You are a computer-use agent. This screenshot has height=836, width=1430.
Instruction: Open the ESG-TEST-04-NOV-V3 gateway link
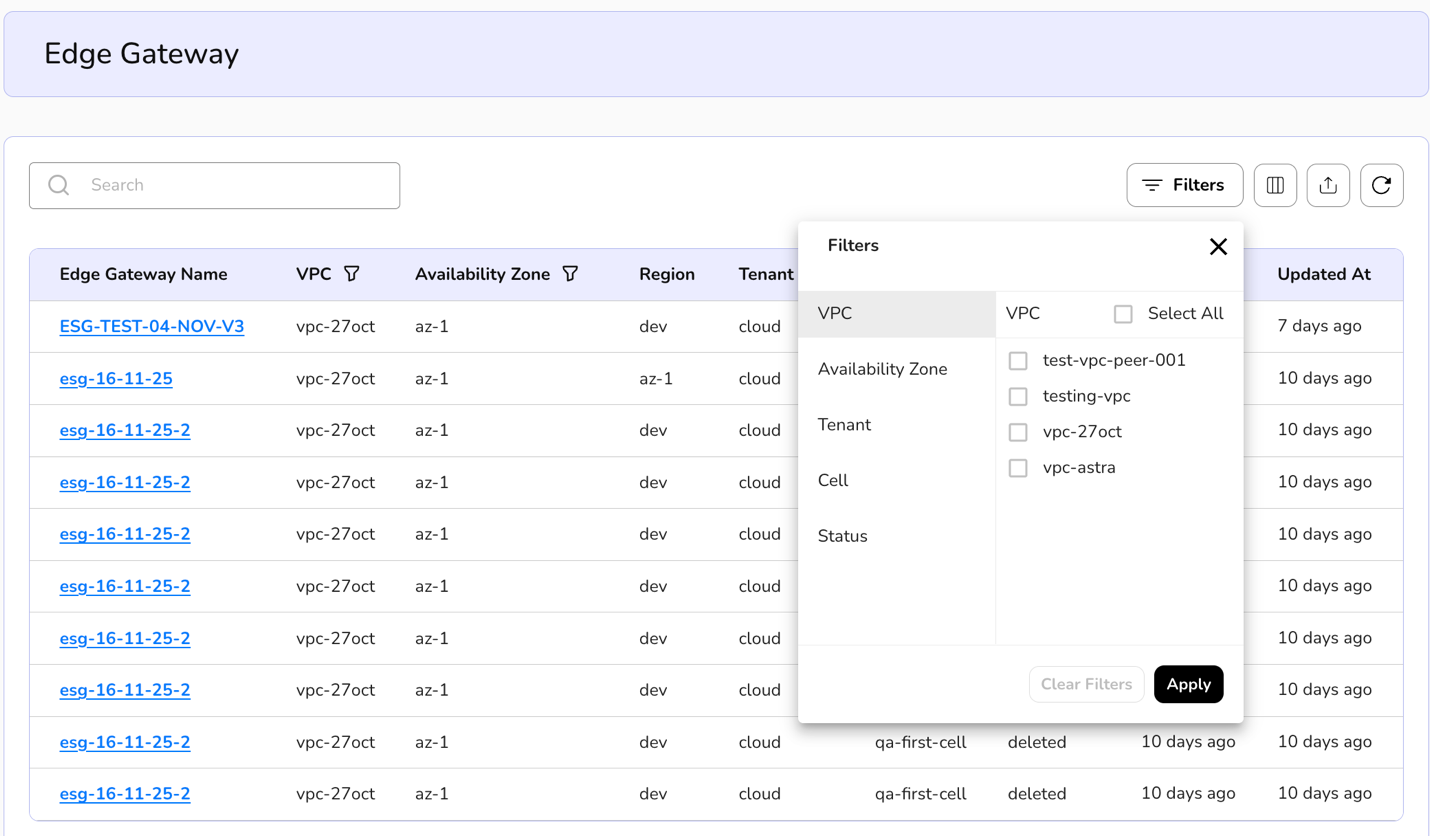[x=152, y=326]
